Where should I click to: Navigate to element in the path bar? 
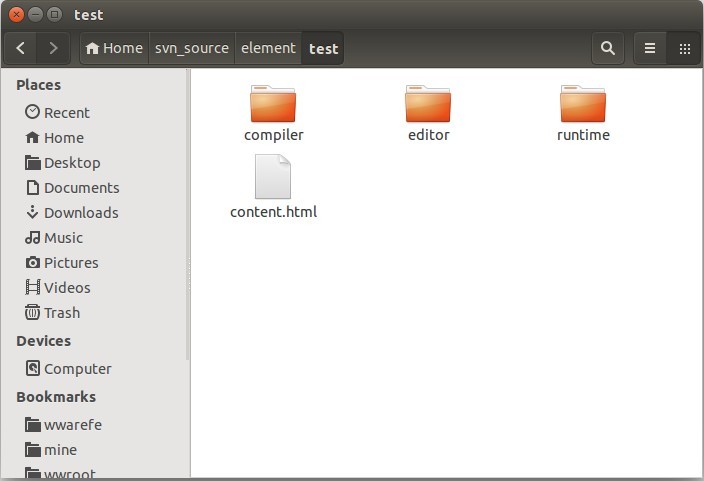click(268, 48)
